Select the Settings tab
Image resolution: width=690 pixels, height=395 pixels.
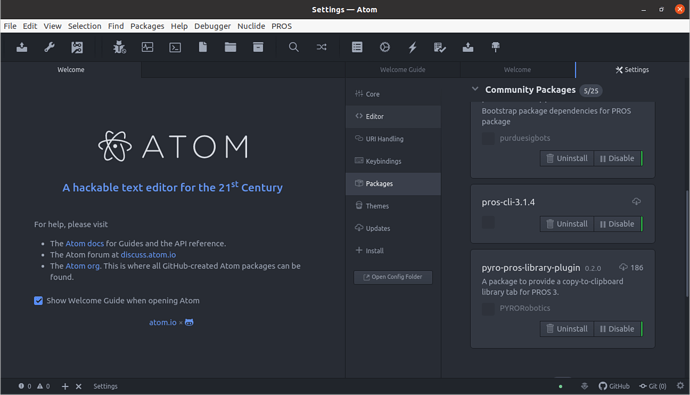pos(632,69)
